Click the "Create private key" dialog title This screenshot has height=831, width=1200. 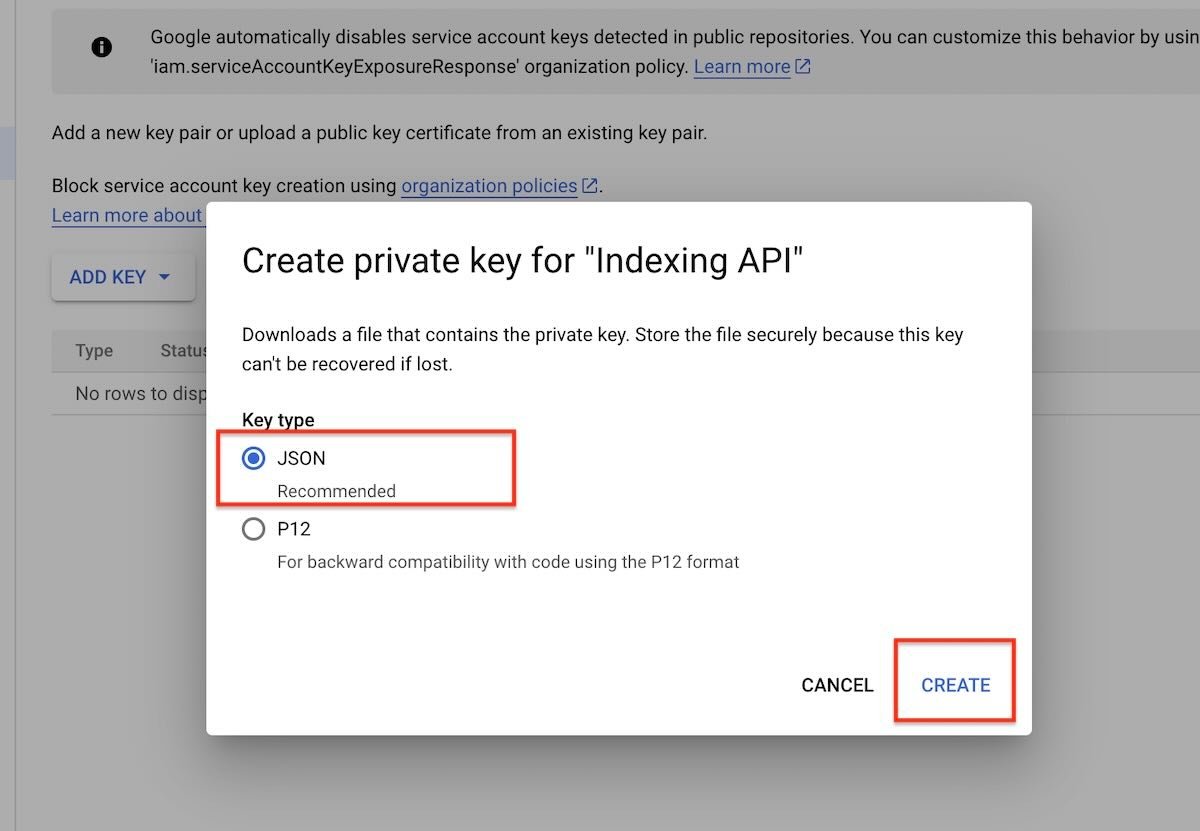(x=523, y=261)
